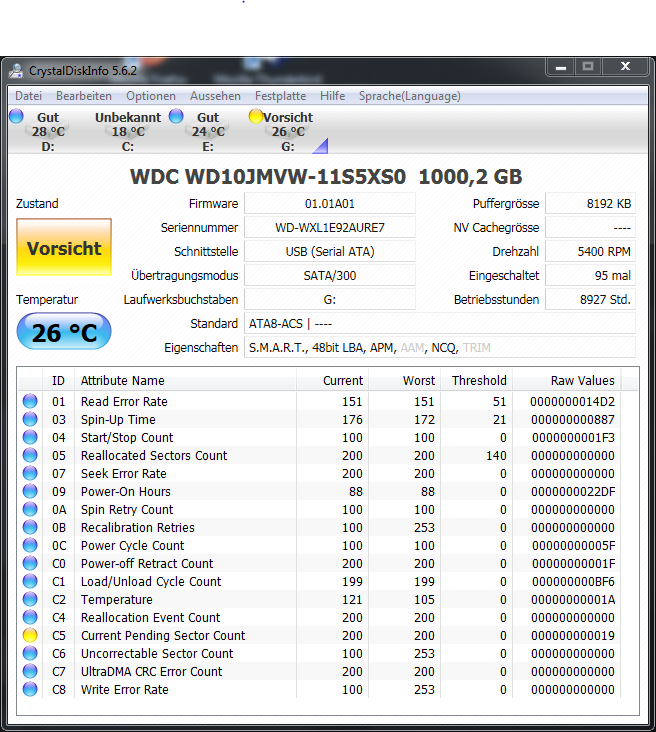Click the status orb of Write Error Rate row
The height and width of the screenshot is (732, 656).
coord(30,689)
